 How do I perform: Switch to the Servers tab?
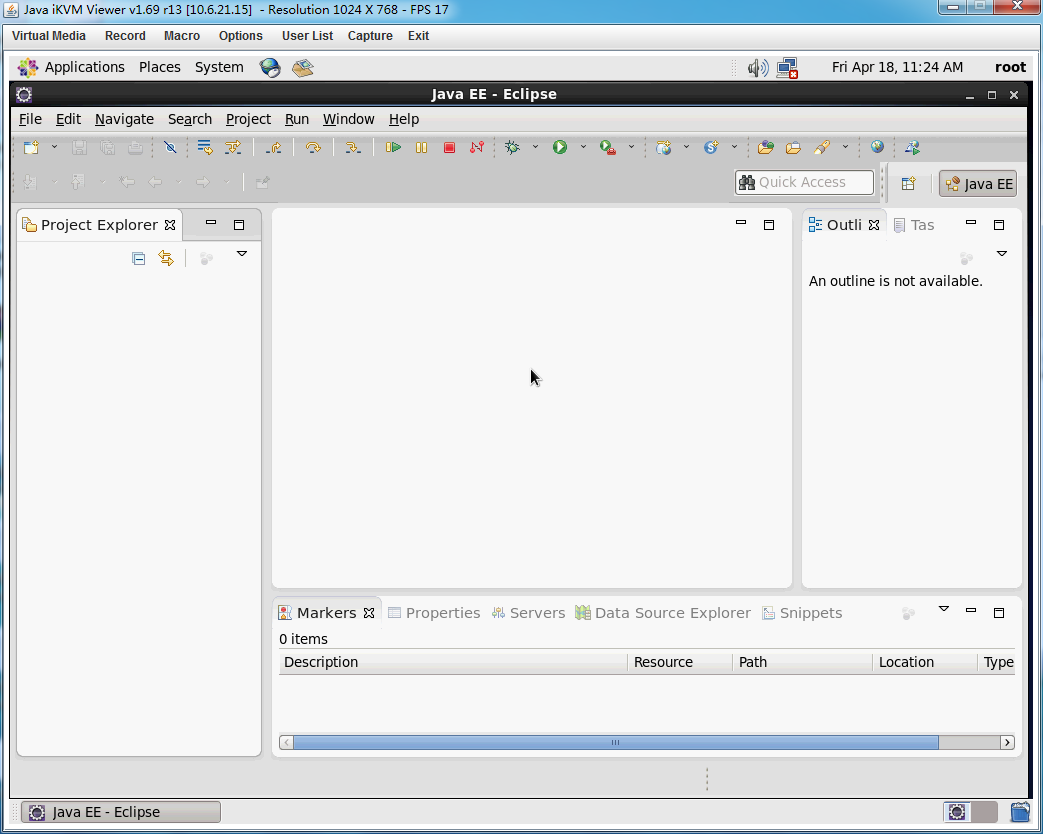click(528, 613)
